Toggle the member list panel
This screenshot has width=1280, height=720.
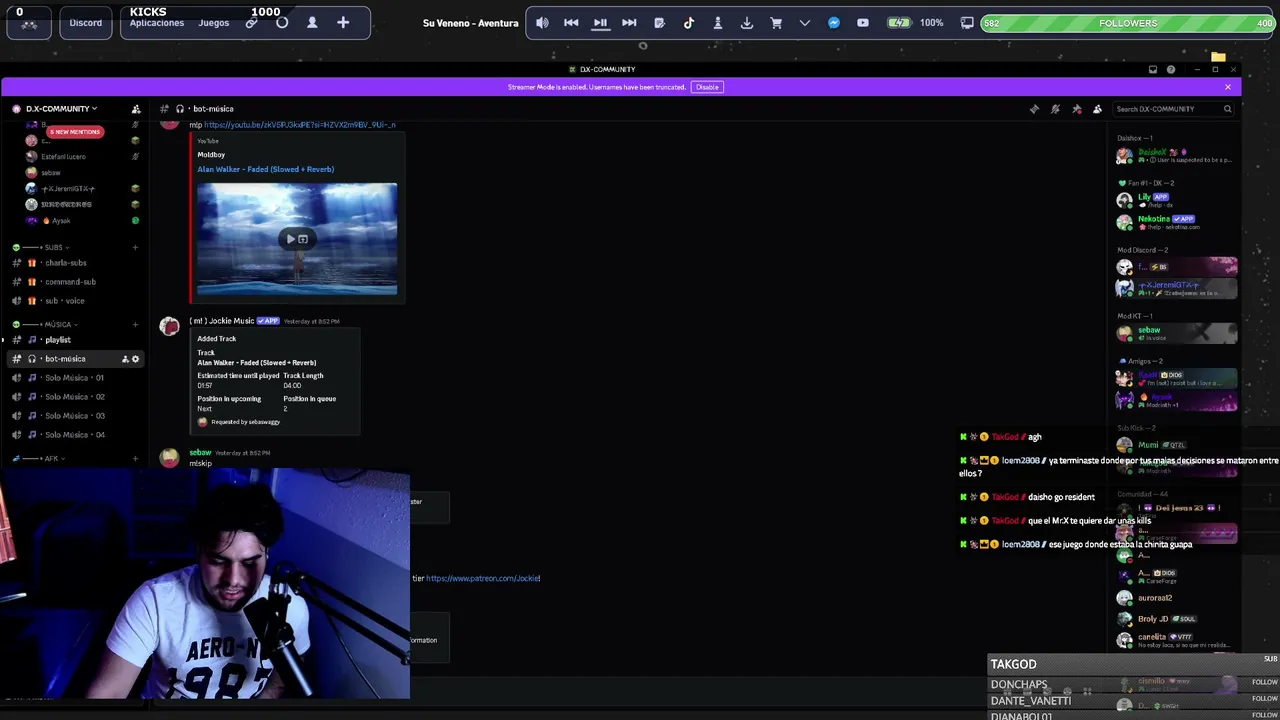(x=1097, y=109)
